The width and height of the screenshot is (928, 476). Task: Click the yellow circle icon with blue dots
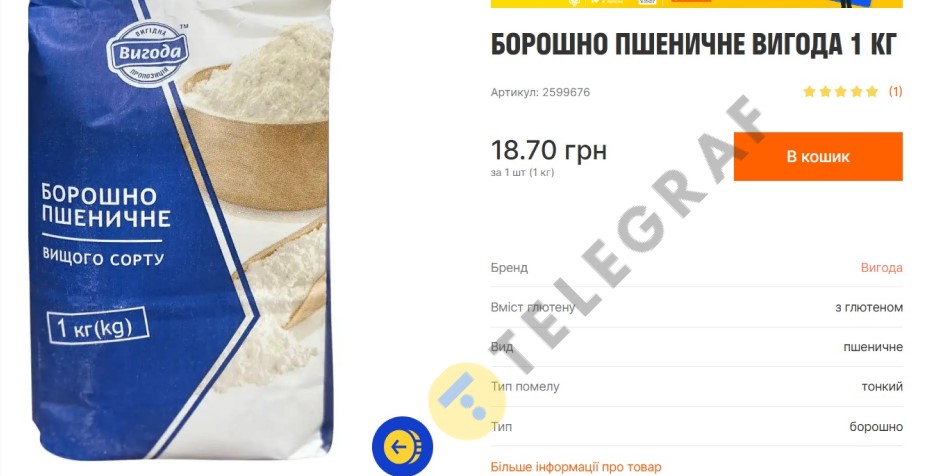pos(467,401)
